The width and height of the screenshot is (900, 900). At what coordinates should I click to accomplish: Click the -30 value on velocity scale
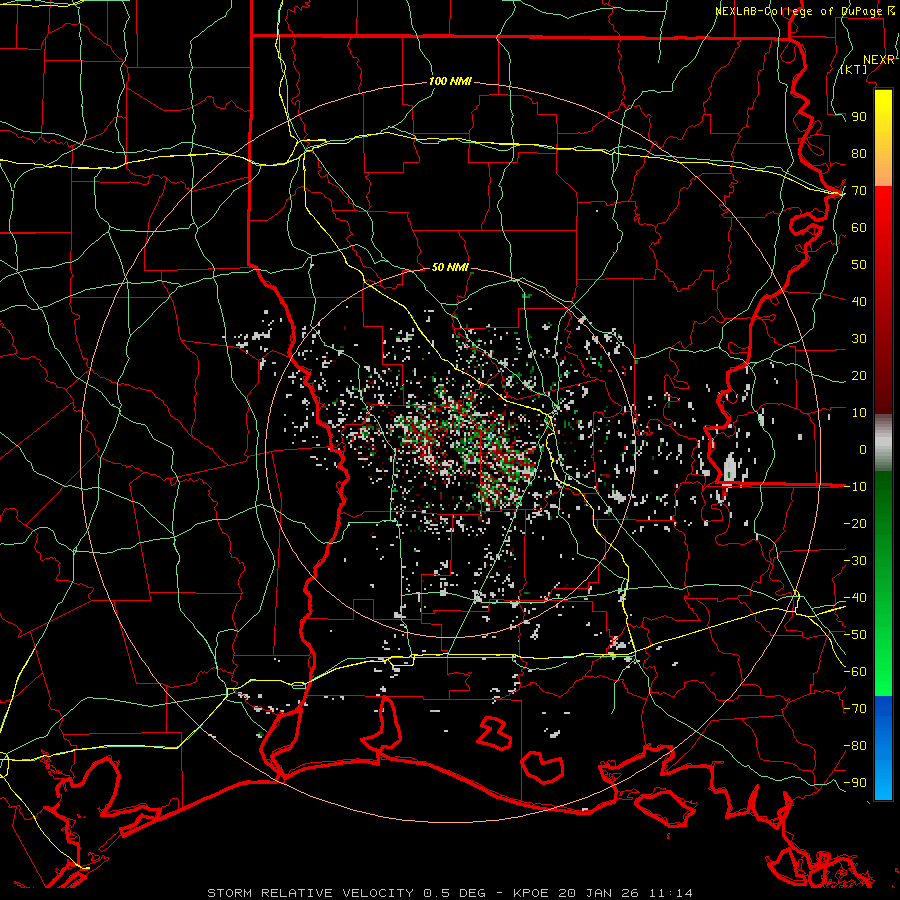point(855,561)
